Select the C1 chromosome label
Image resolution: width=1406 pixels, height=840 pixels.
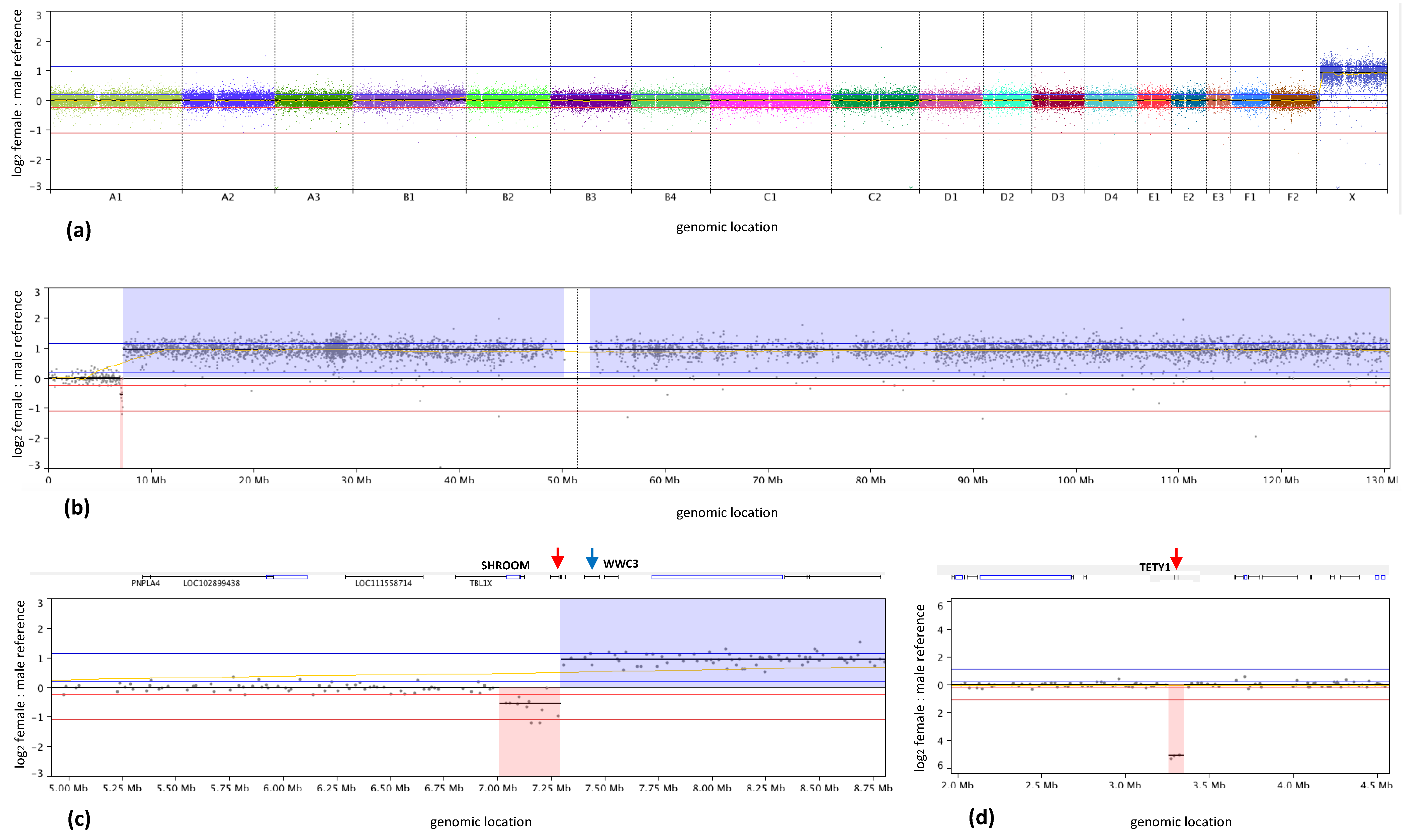770,197
